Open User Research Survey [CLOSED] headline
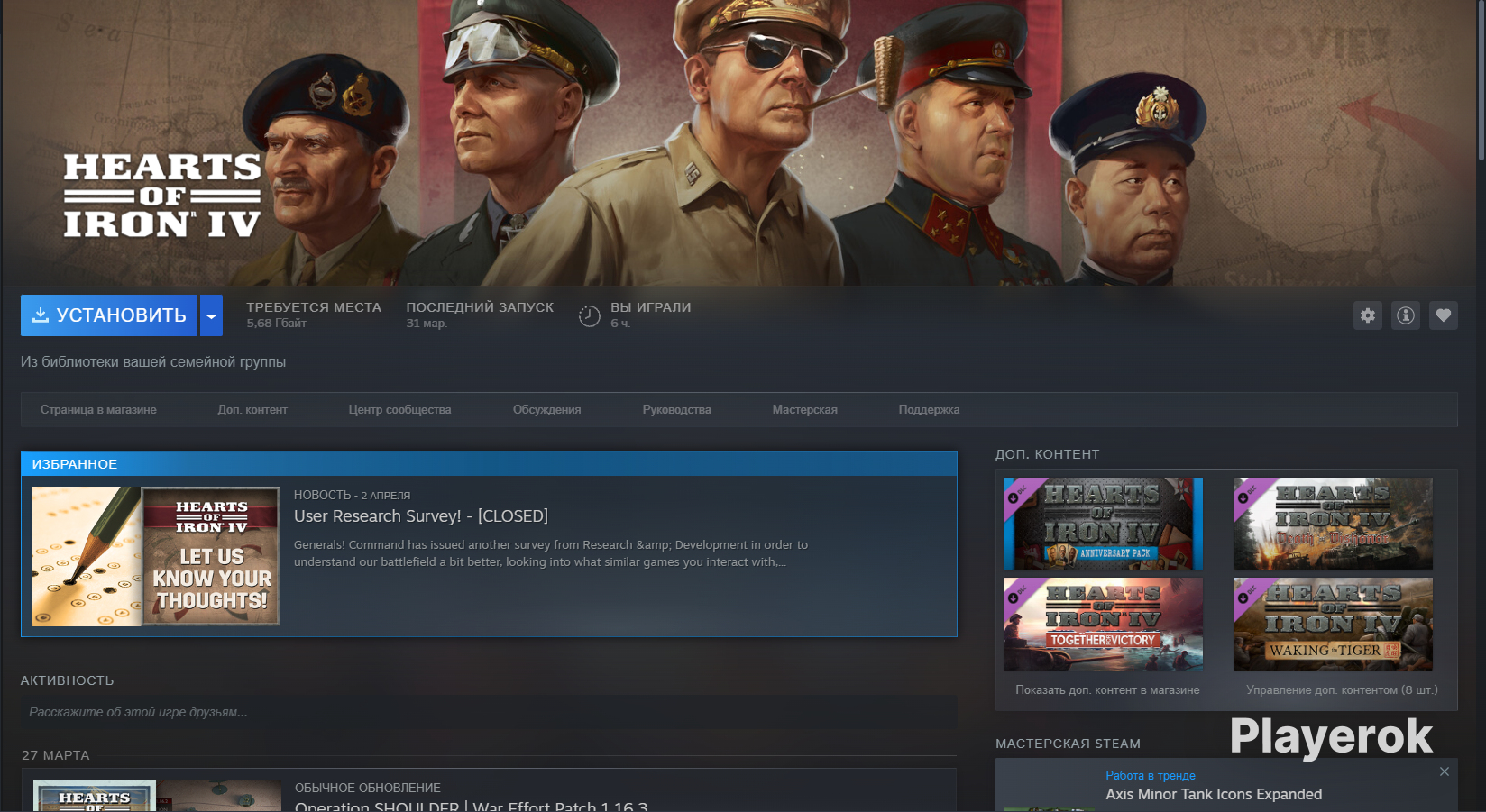1486x812 pixels. [x=421, y=516]
